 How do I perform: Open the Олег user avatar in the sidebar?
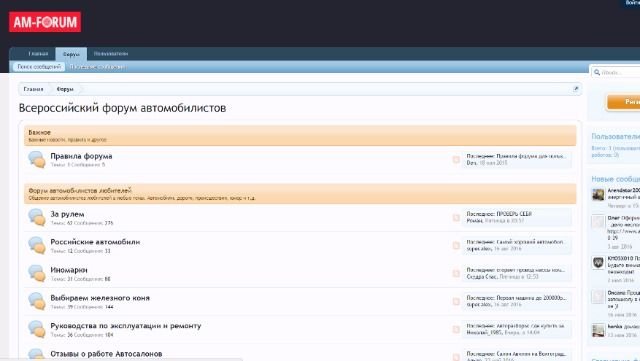coord(598,221)
